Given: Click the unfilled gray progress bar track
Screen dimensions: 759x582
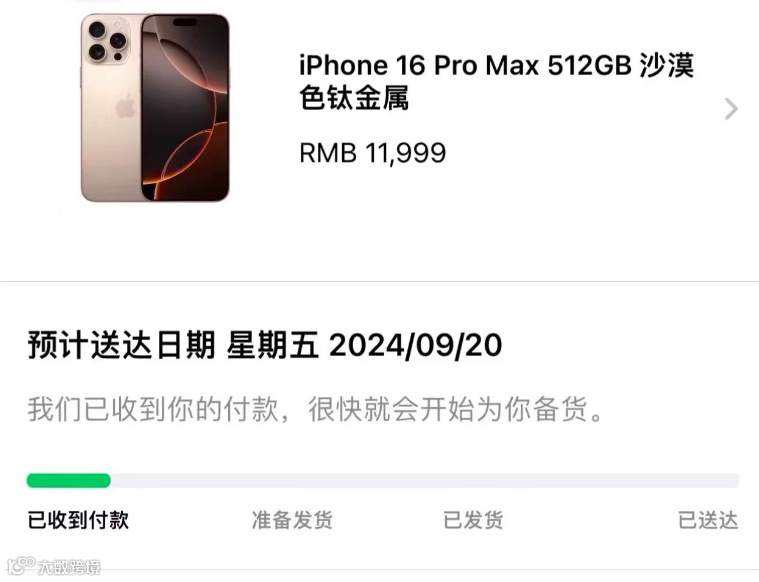Looking at the screenshot, I should (x=425, y=480).
